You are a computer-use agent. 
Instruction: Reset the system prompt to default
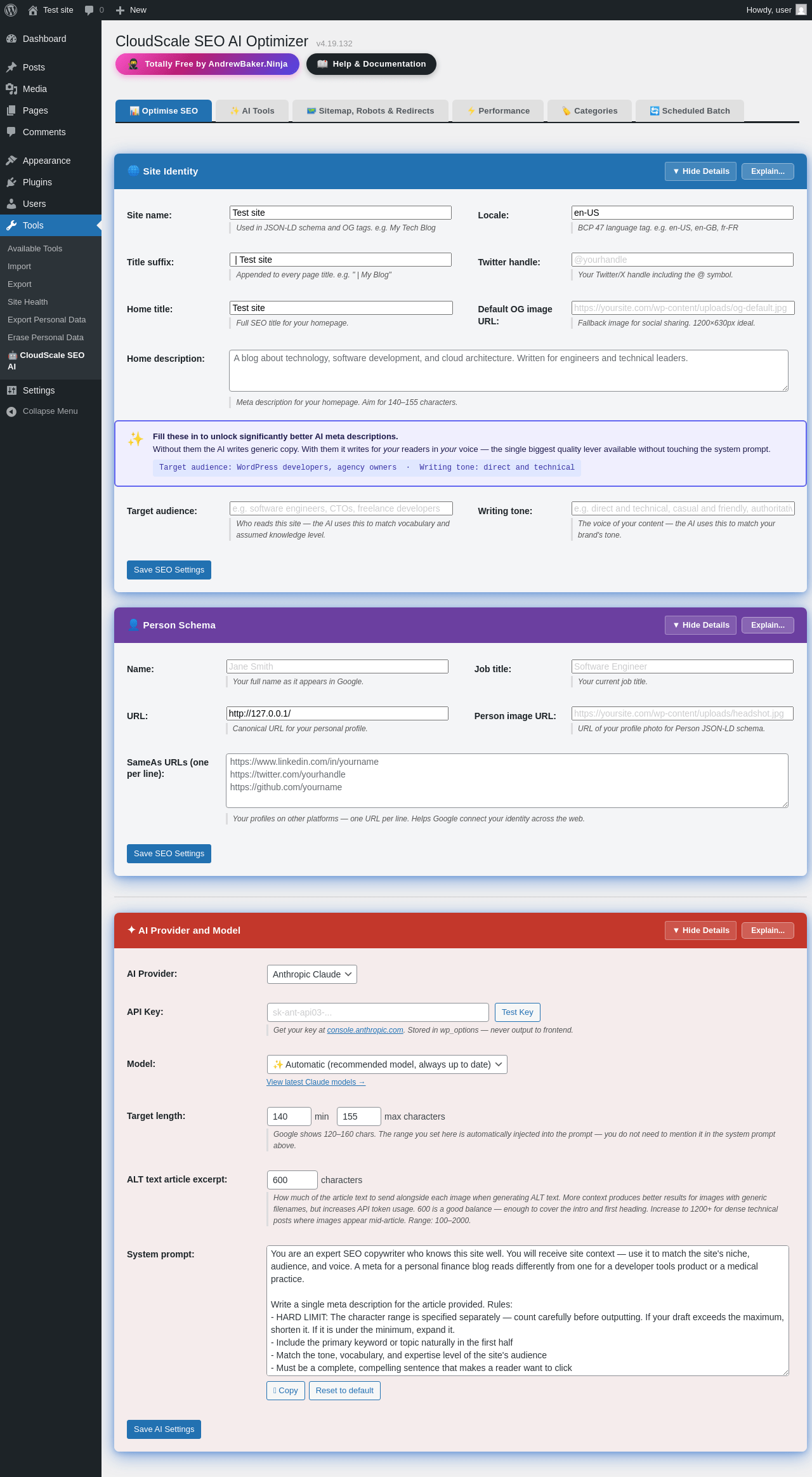pos(344,1391)
